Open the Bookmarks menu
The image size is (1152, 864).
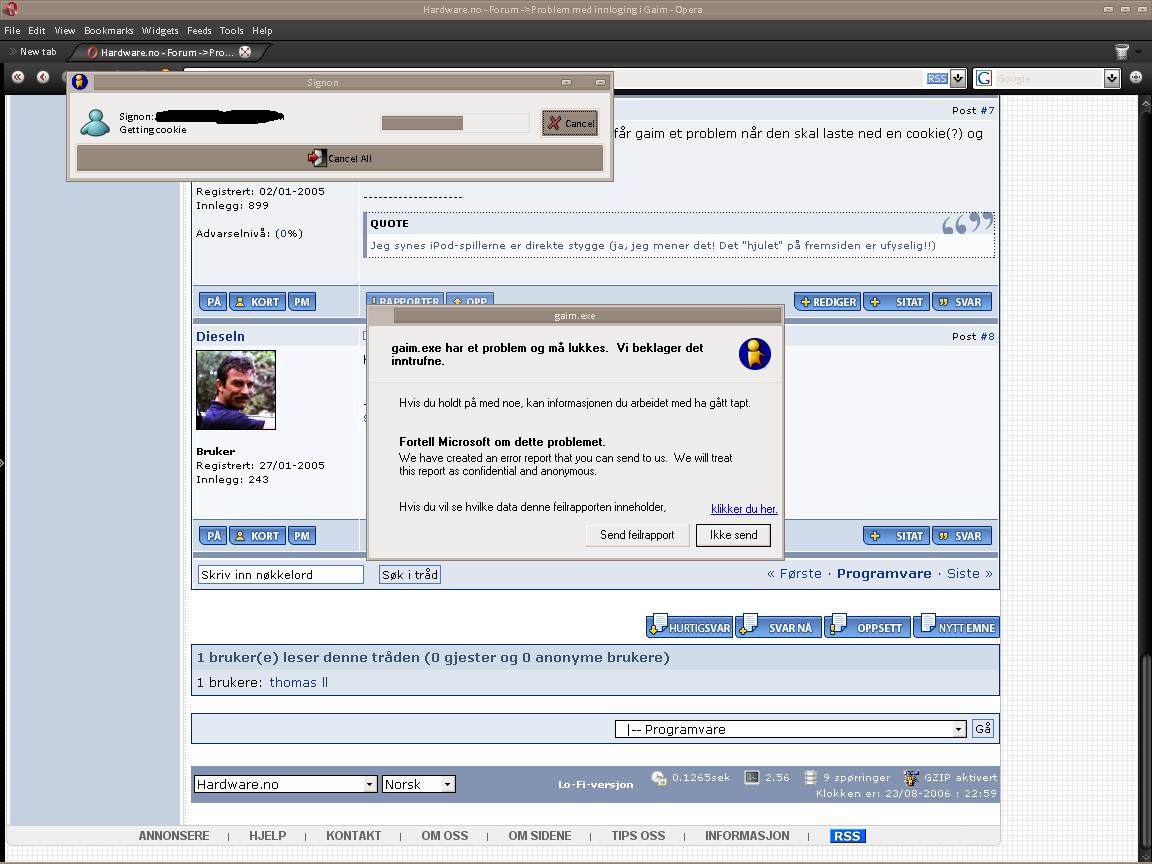click(x=109, y=30)
